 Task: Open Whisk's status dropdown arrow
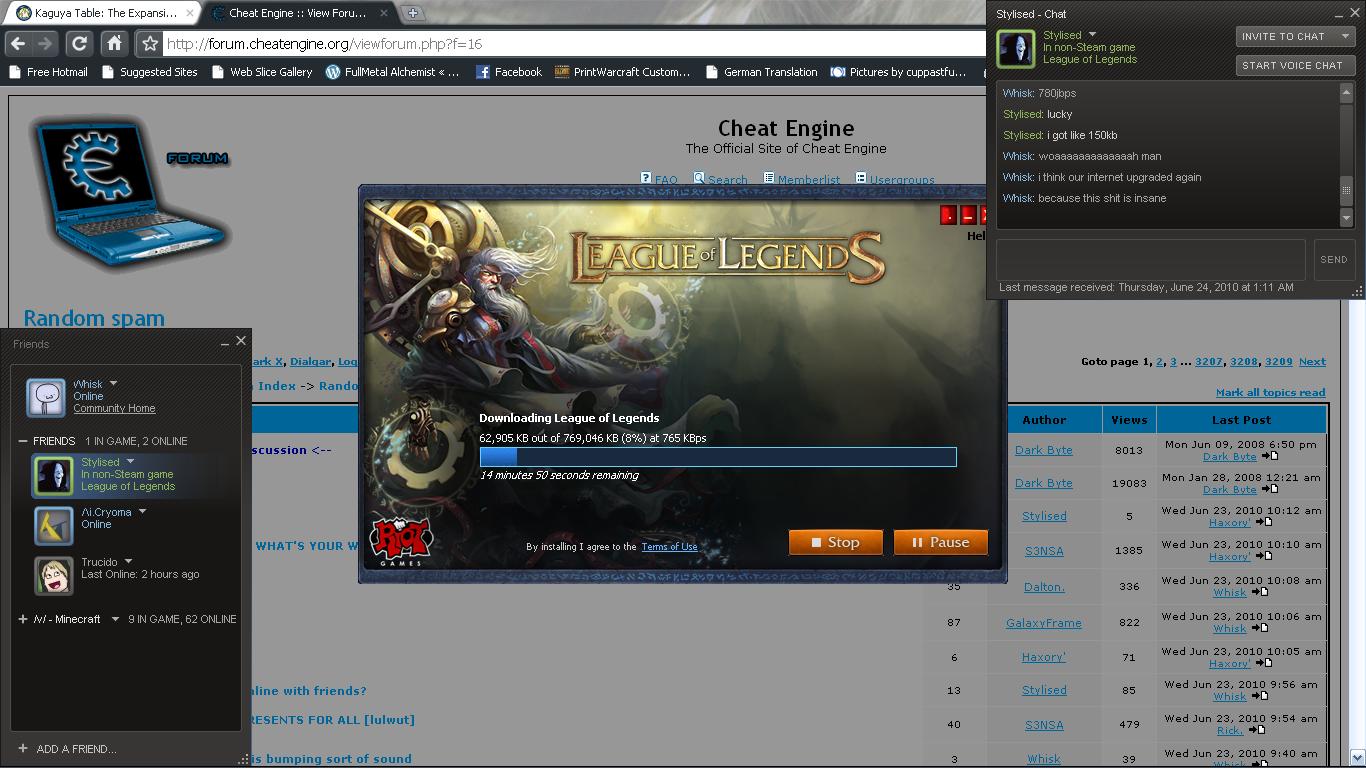point(113,384)
